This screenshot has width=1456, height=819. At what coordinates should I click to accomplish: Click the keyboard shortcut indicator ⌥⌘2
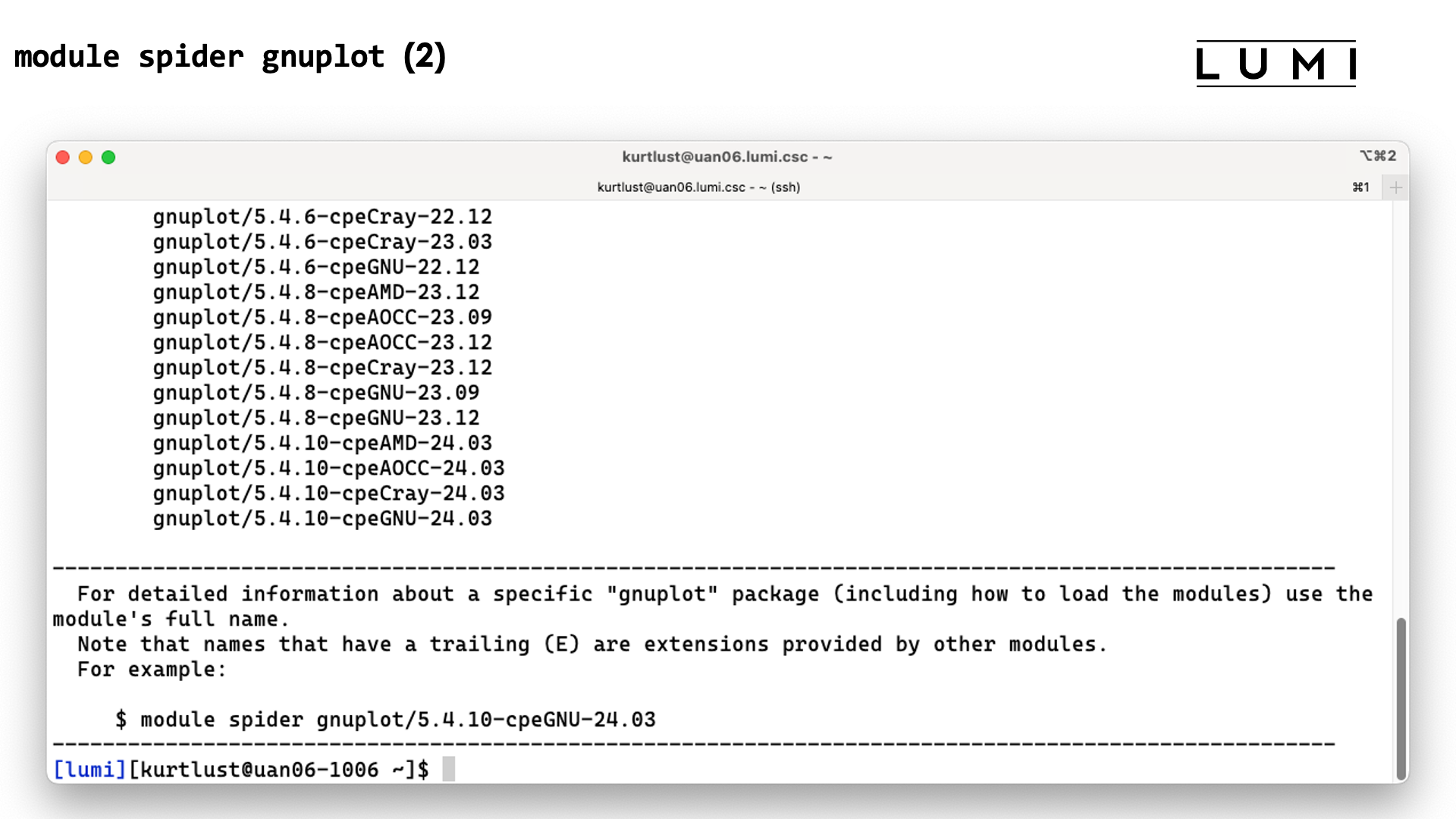1378,155
